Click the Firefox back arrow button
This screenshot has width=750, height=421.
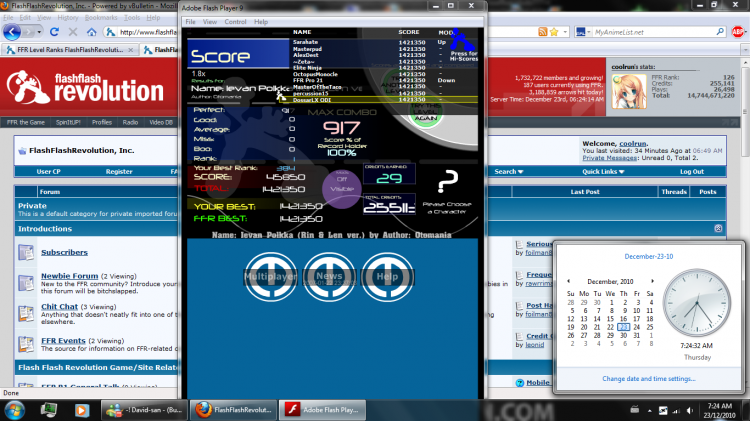pos(12,32)
